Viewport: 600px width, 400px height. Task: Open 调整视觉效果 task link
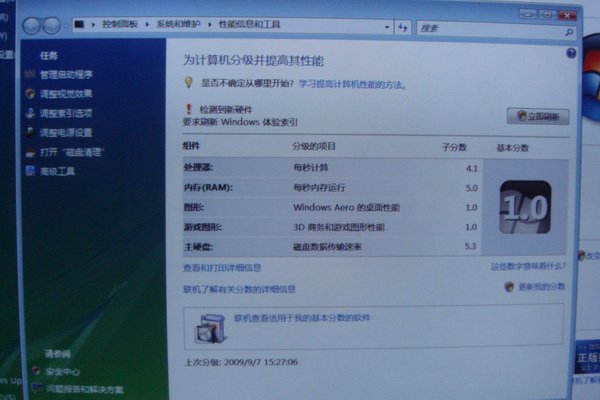[x=66, y=94]
